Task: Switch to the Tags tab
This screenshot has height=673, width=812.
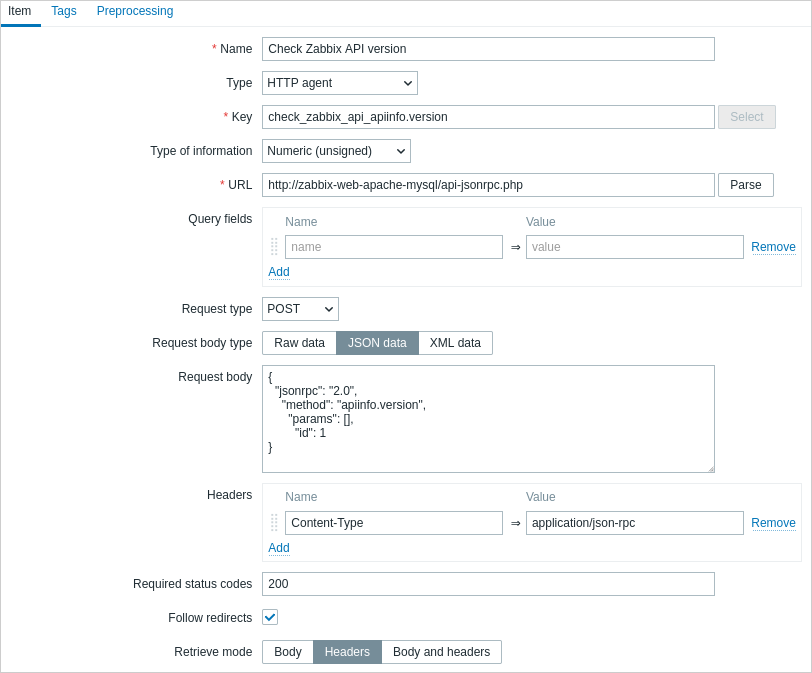Action: [64, 11]
